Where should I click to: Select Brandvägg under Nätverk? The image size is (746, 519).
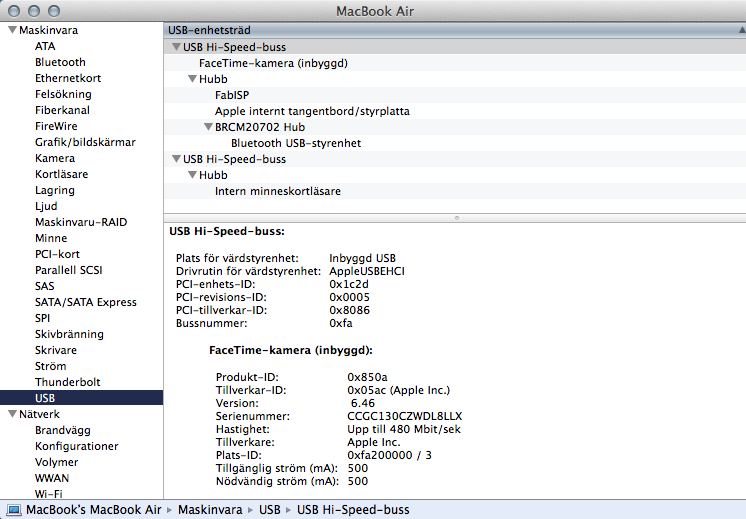point(63,430)
